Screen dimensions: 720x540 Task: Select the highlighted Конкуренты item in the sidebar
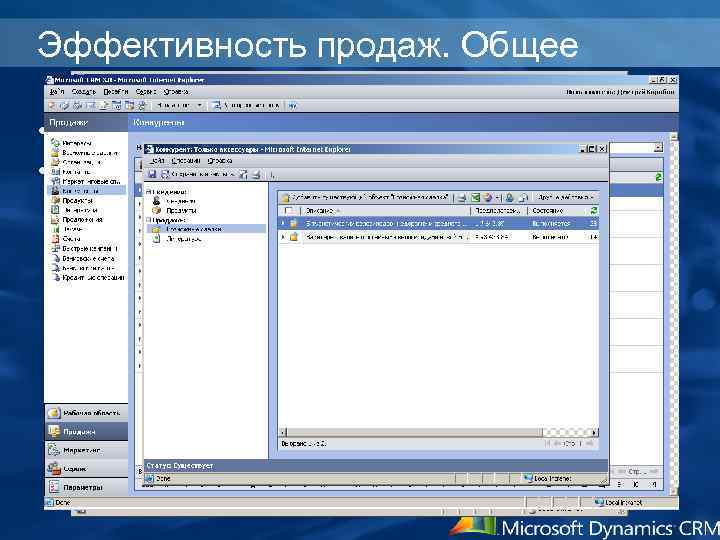coord(86,191)
